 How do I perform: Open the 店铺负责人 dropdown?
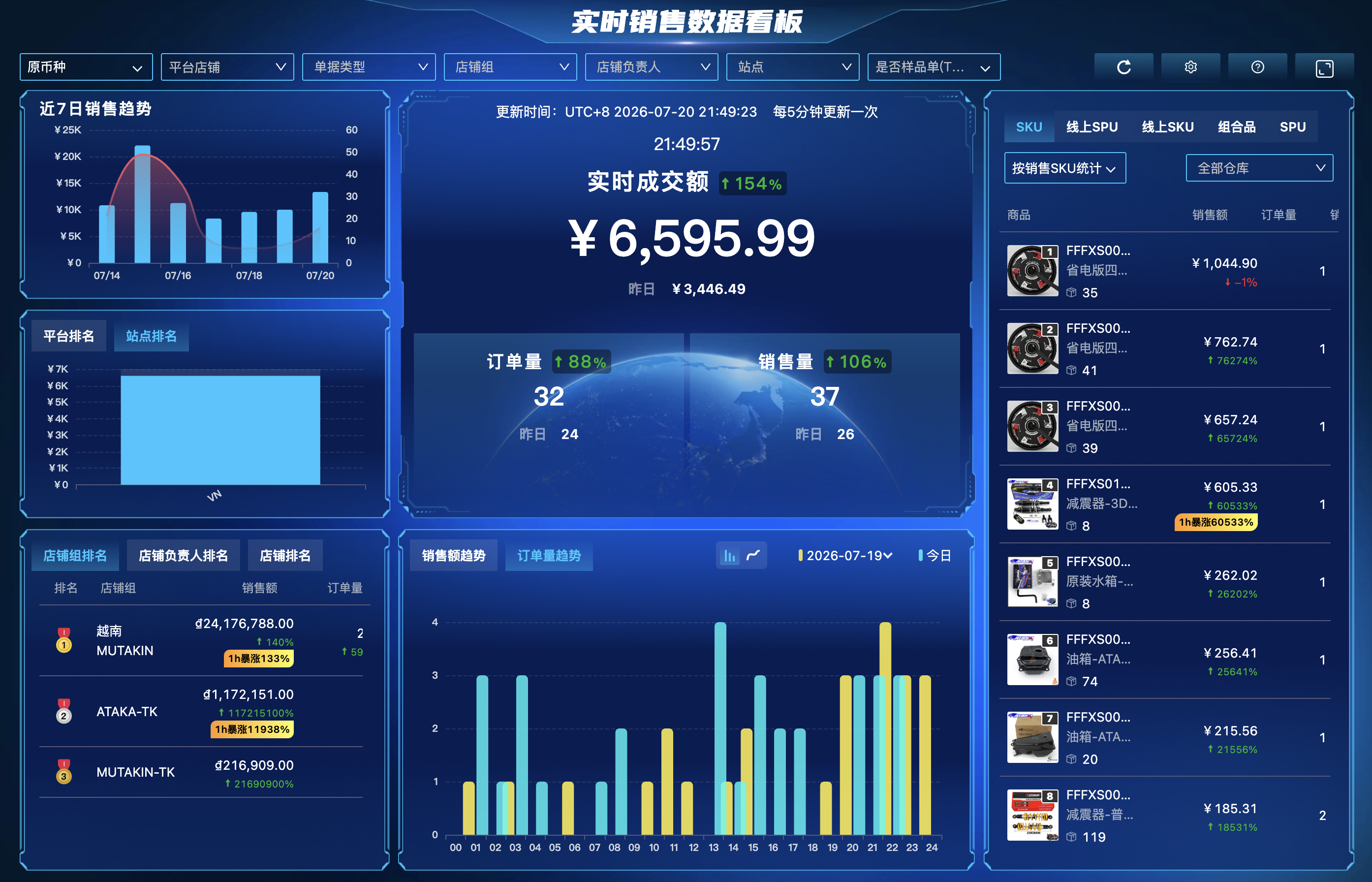click(652, 67)
